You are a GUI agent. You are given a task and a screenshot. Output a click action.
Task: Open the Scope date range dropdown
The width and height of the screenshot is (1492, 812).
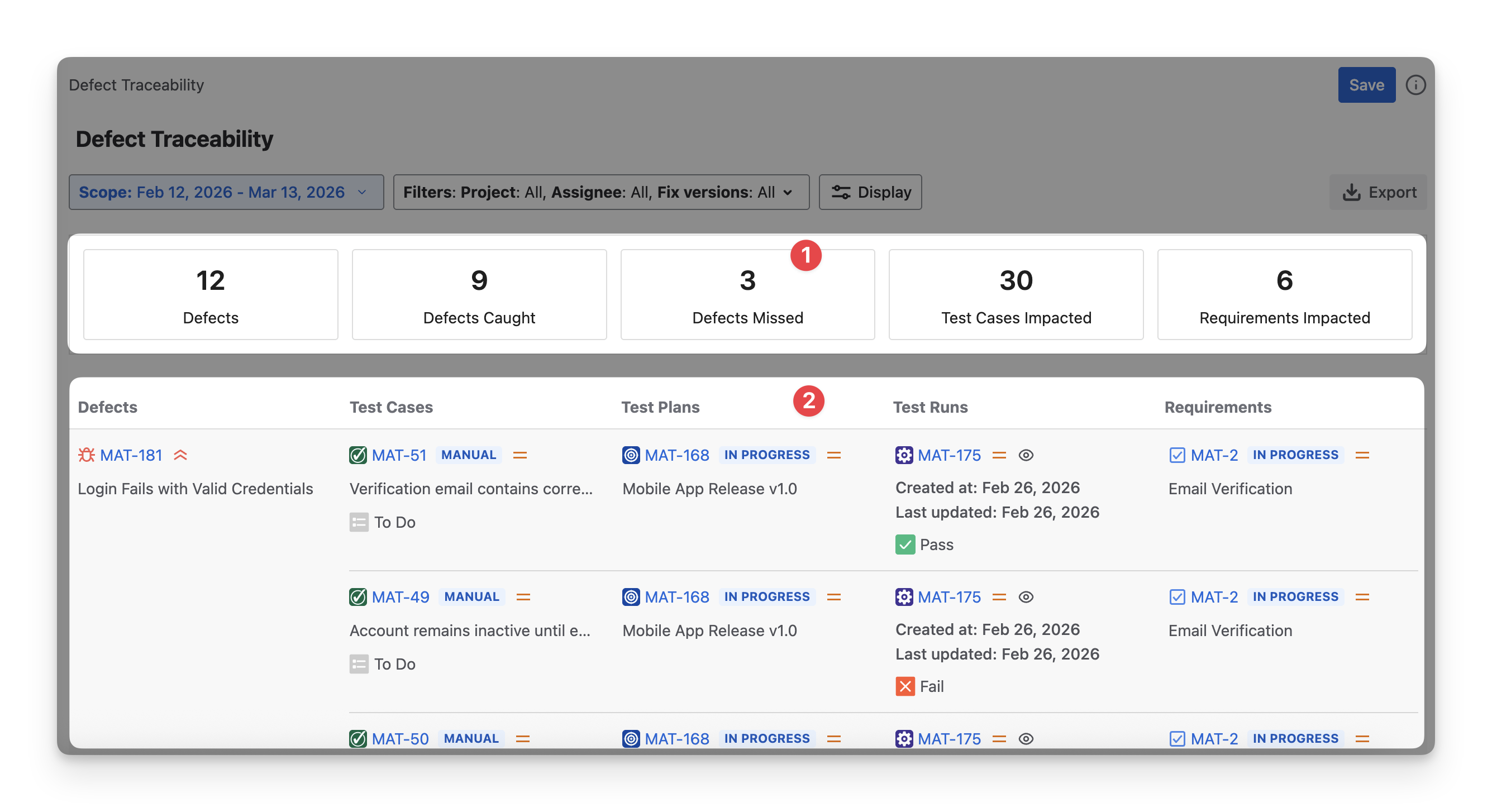226,192
